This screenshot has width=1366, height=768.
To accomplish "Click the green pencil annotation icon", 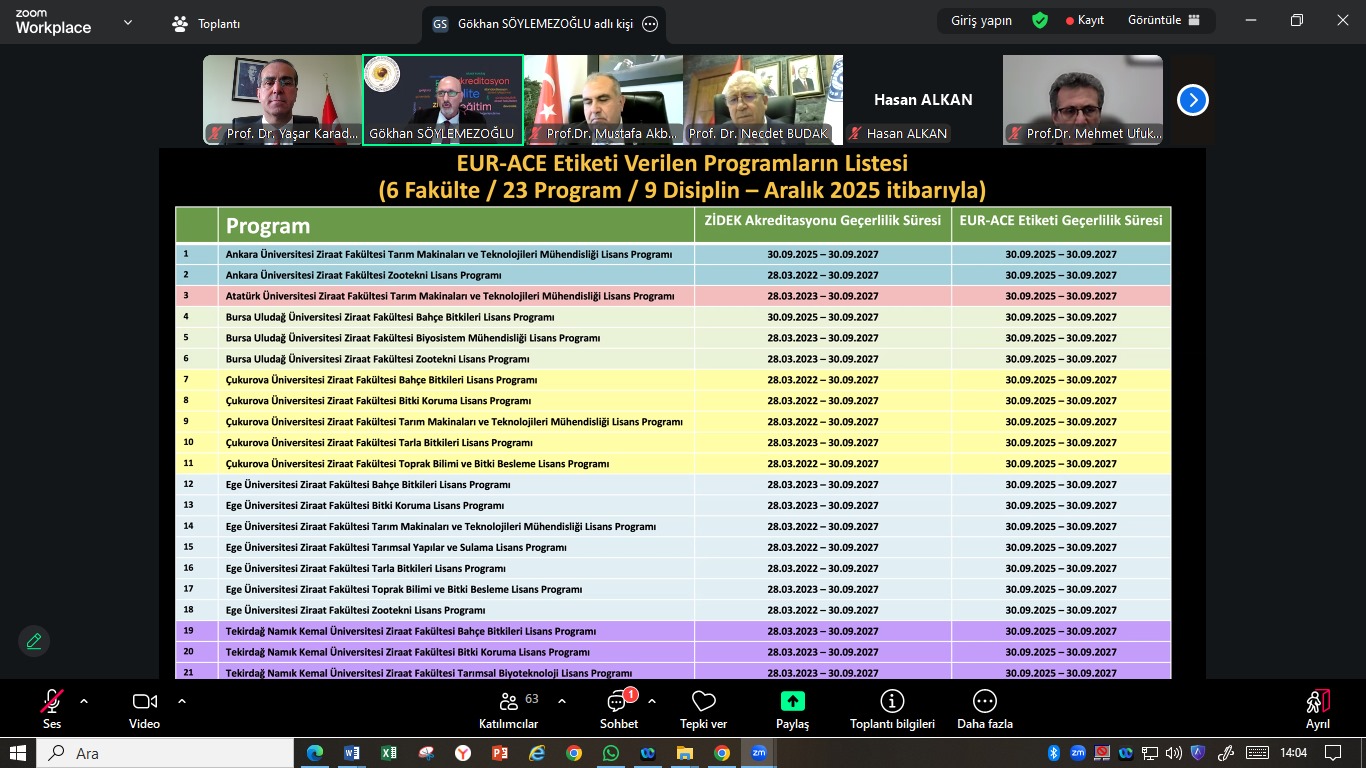I will click(x=34, y=641).
